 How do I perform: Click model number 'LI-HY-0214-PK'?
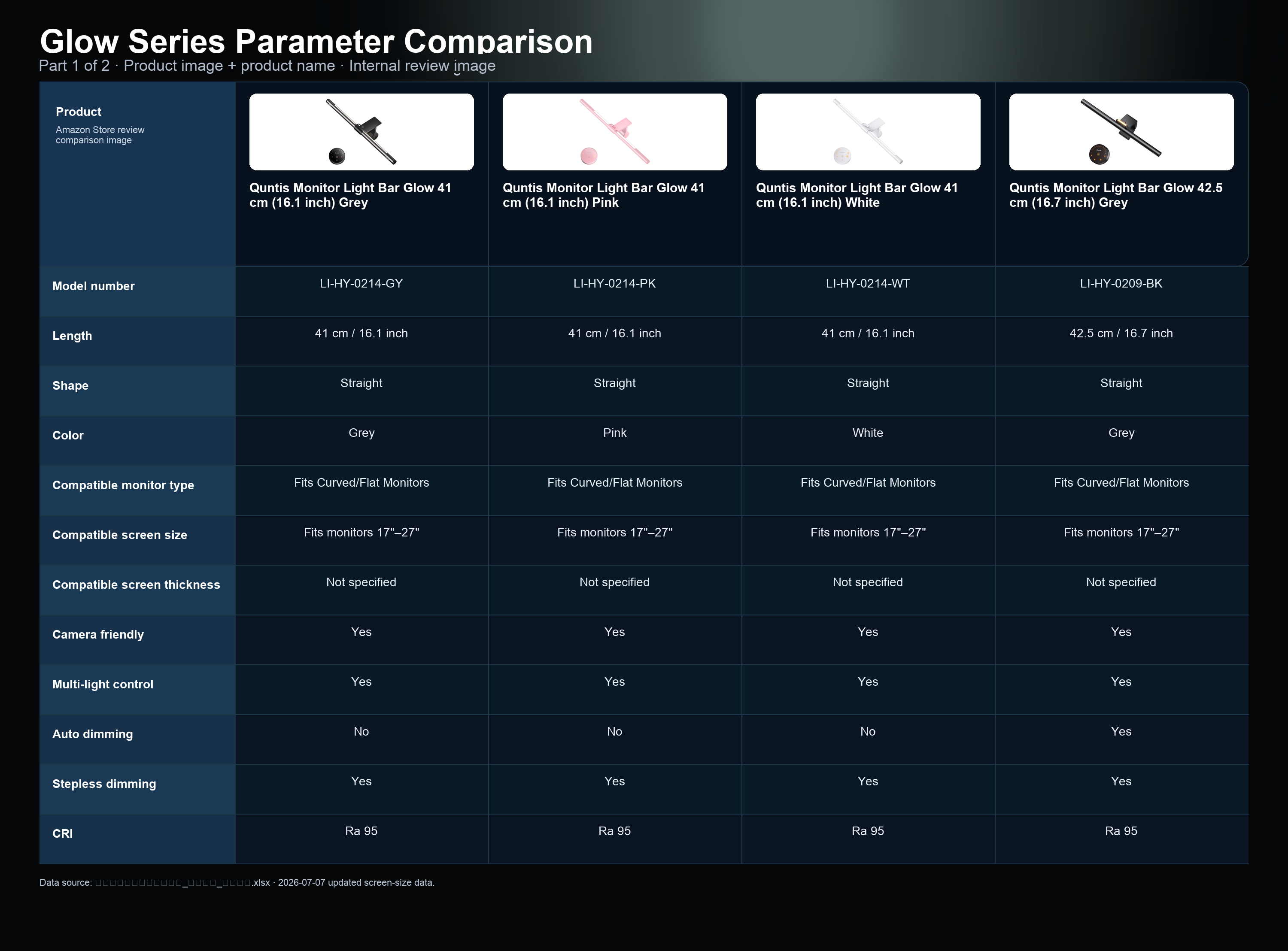pos(614,283)
